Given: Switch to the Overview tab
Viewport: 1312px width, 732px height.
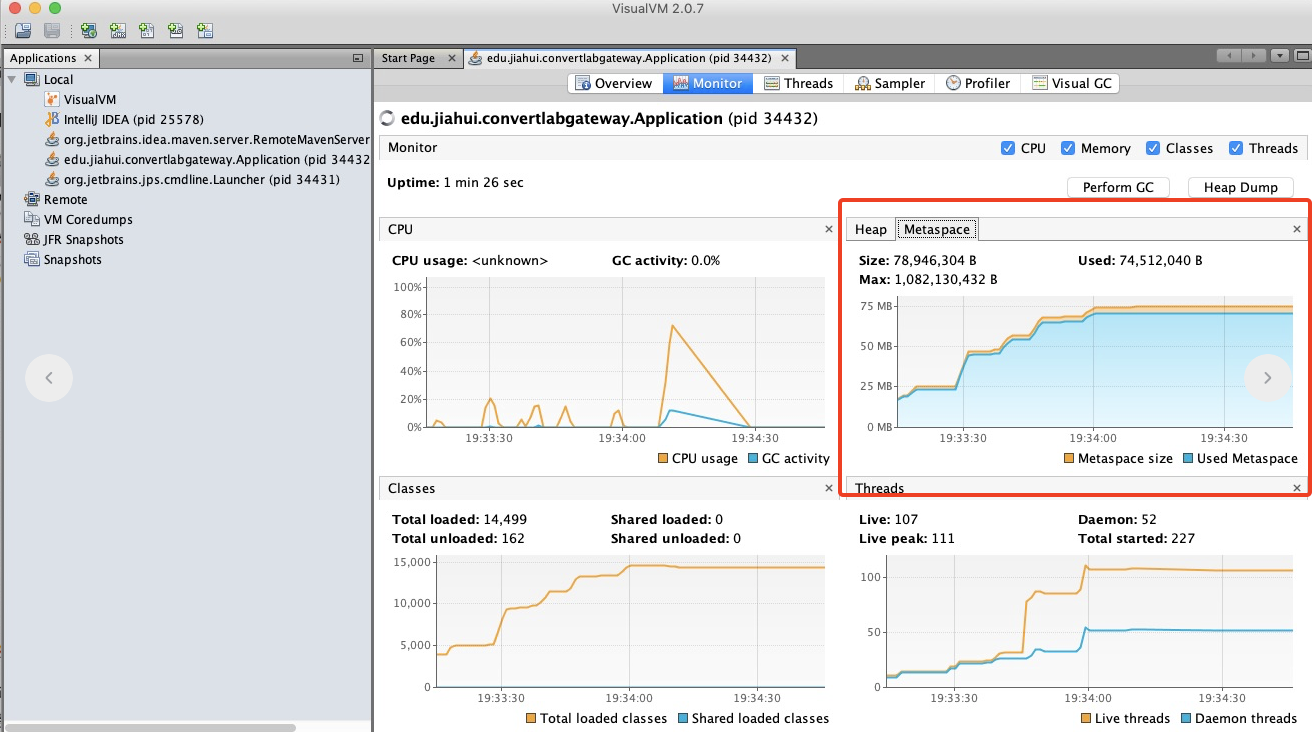Looking at the screenshot, I should [x=615, y=83].
